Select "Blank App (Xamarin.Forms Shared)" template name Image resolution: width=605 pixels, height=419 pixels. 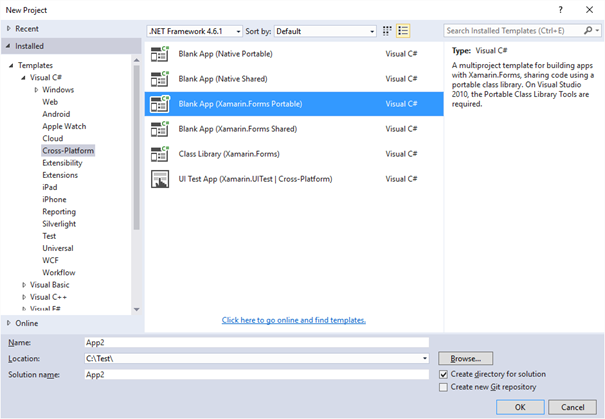pyautogui.click(x=238, y=129)
